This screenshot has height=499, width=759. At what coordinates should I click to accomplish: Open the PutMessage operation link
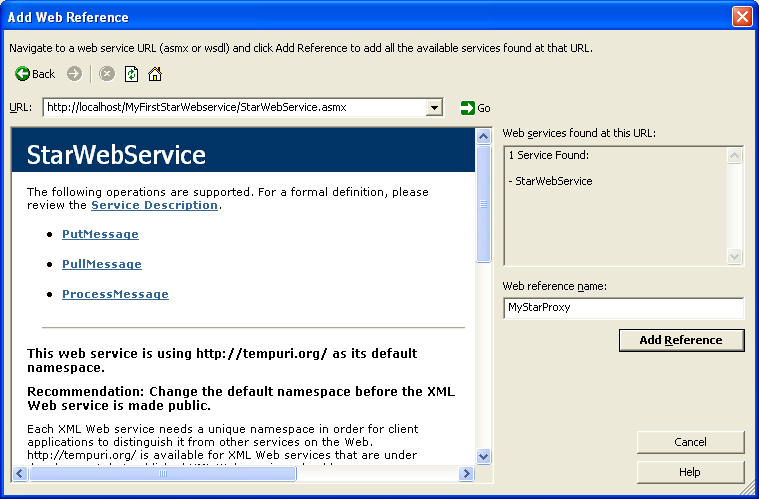pyautogui.click(x=100, y=234)
